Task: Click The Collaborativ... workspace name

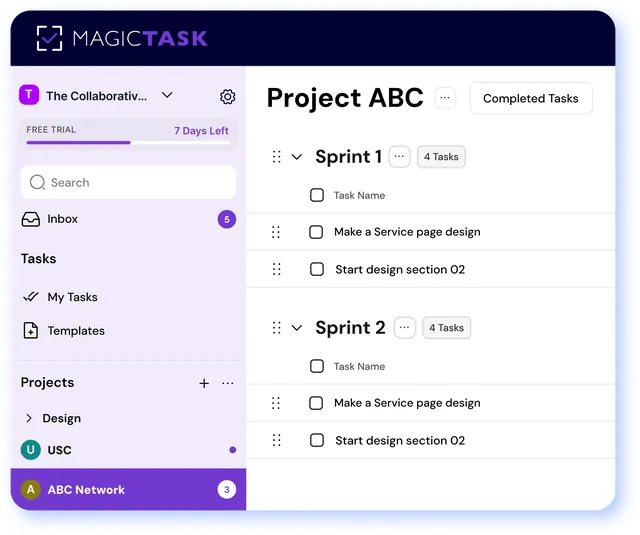Action: click(x=96, y=96)
